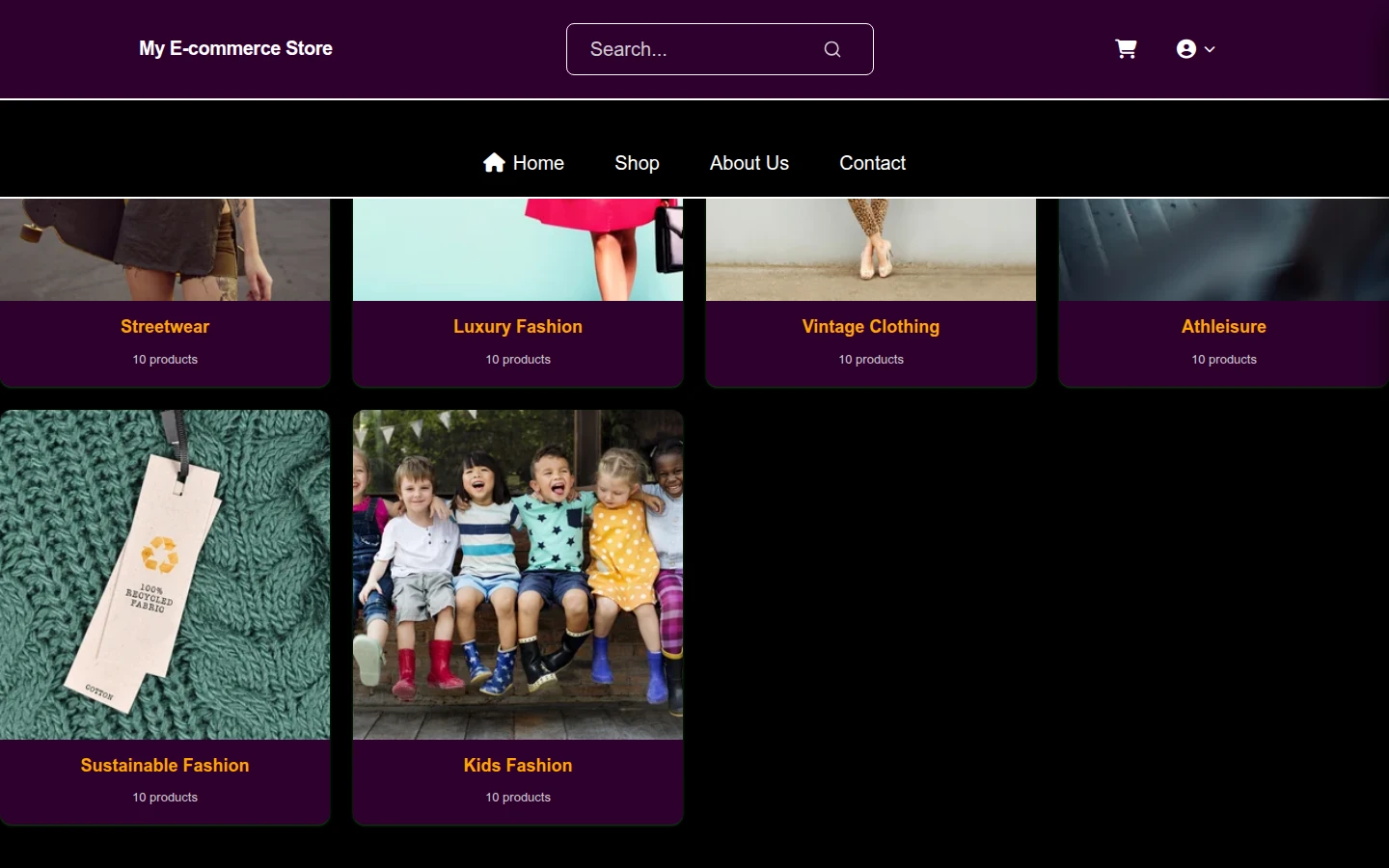1389x868 pixels.
Task: Expand the account menu chevron
Action: tap(1210, 49)
